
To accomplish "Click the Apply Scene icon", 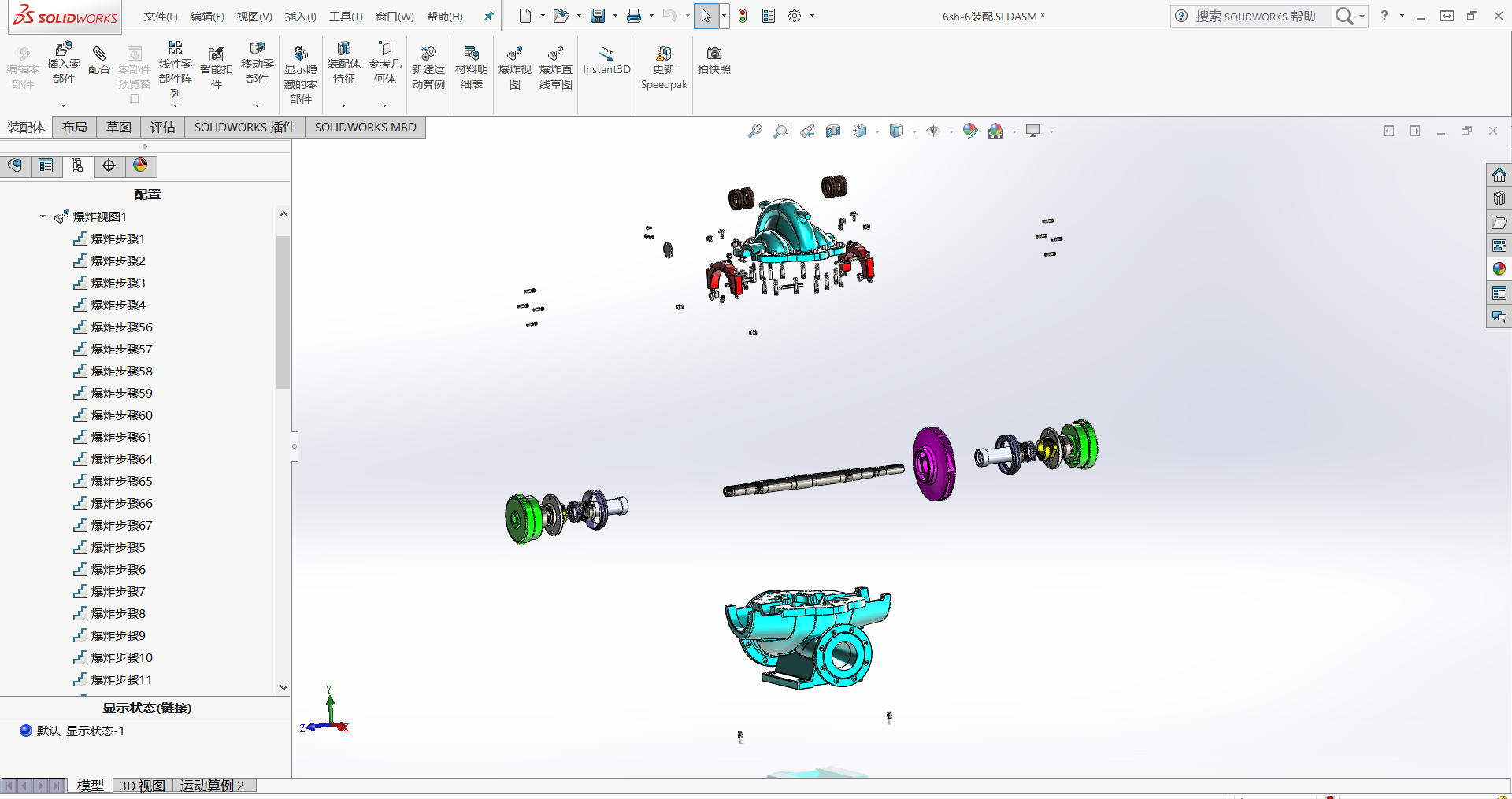I will click(996, 131).
